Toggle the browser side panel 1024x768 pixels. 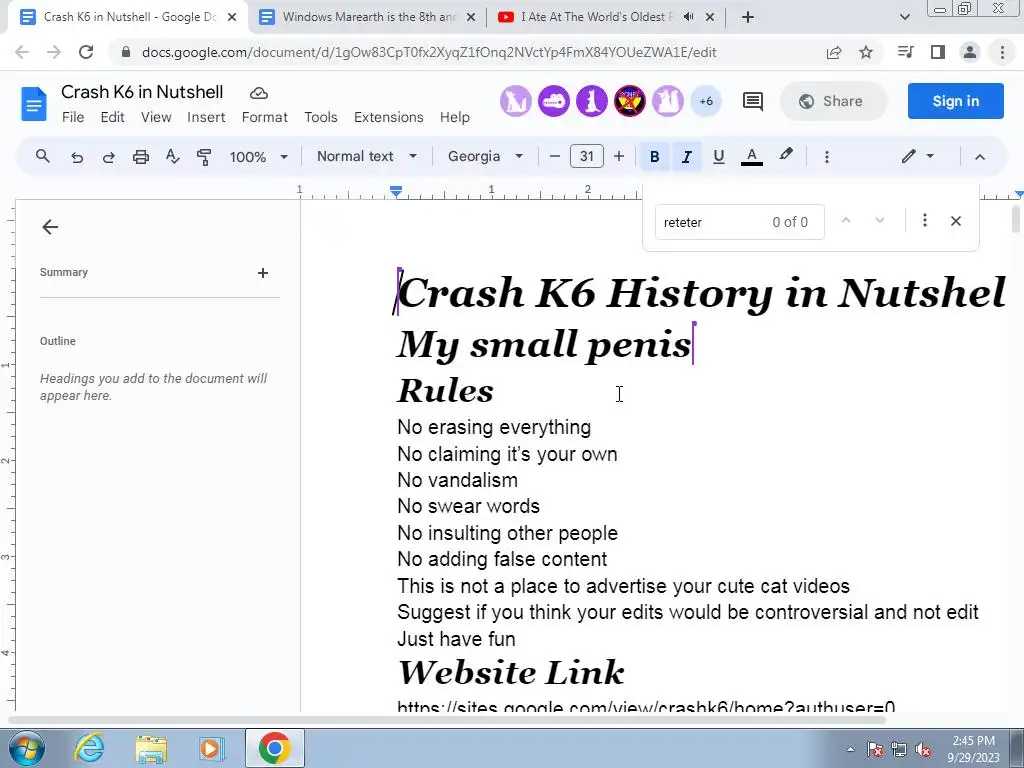tap(938, 52)
